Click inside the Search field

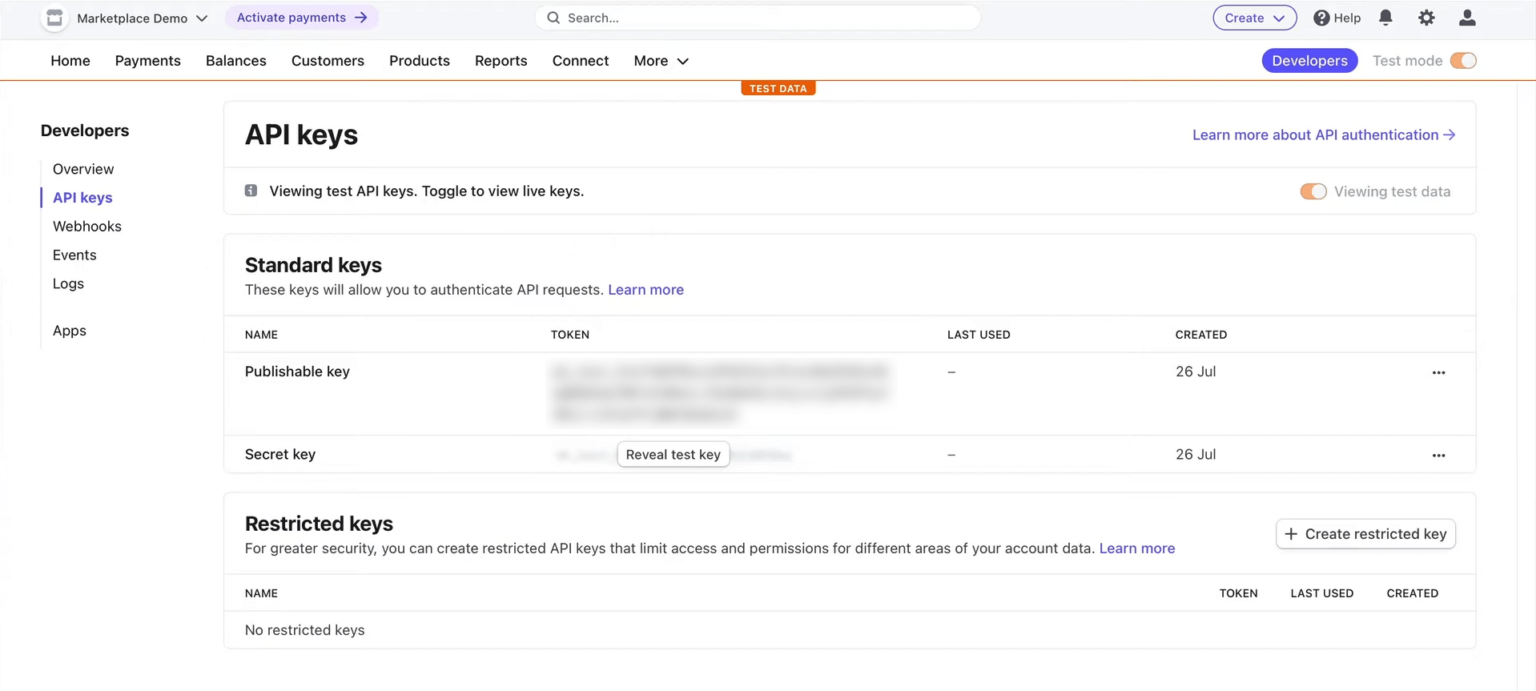[x=700, y=17]
